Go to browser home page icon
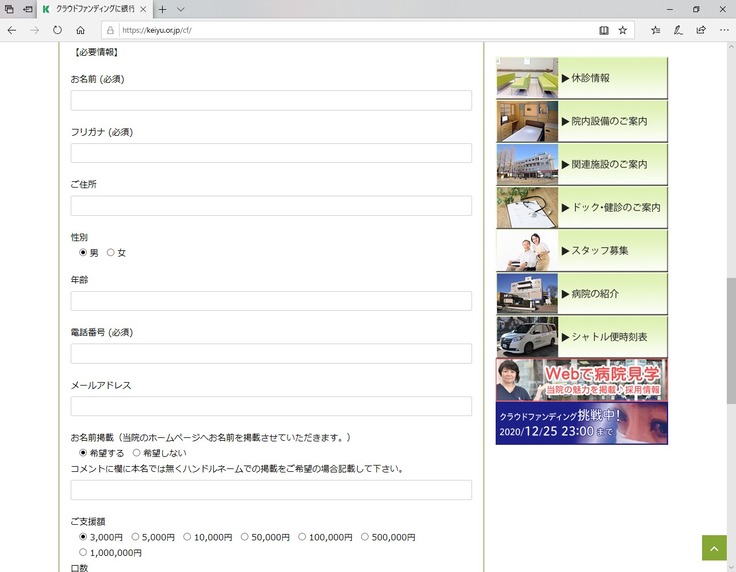 click(x=80, y=30)
